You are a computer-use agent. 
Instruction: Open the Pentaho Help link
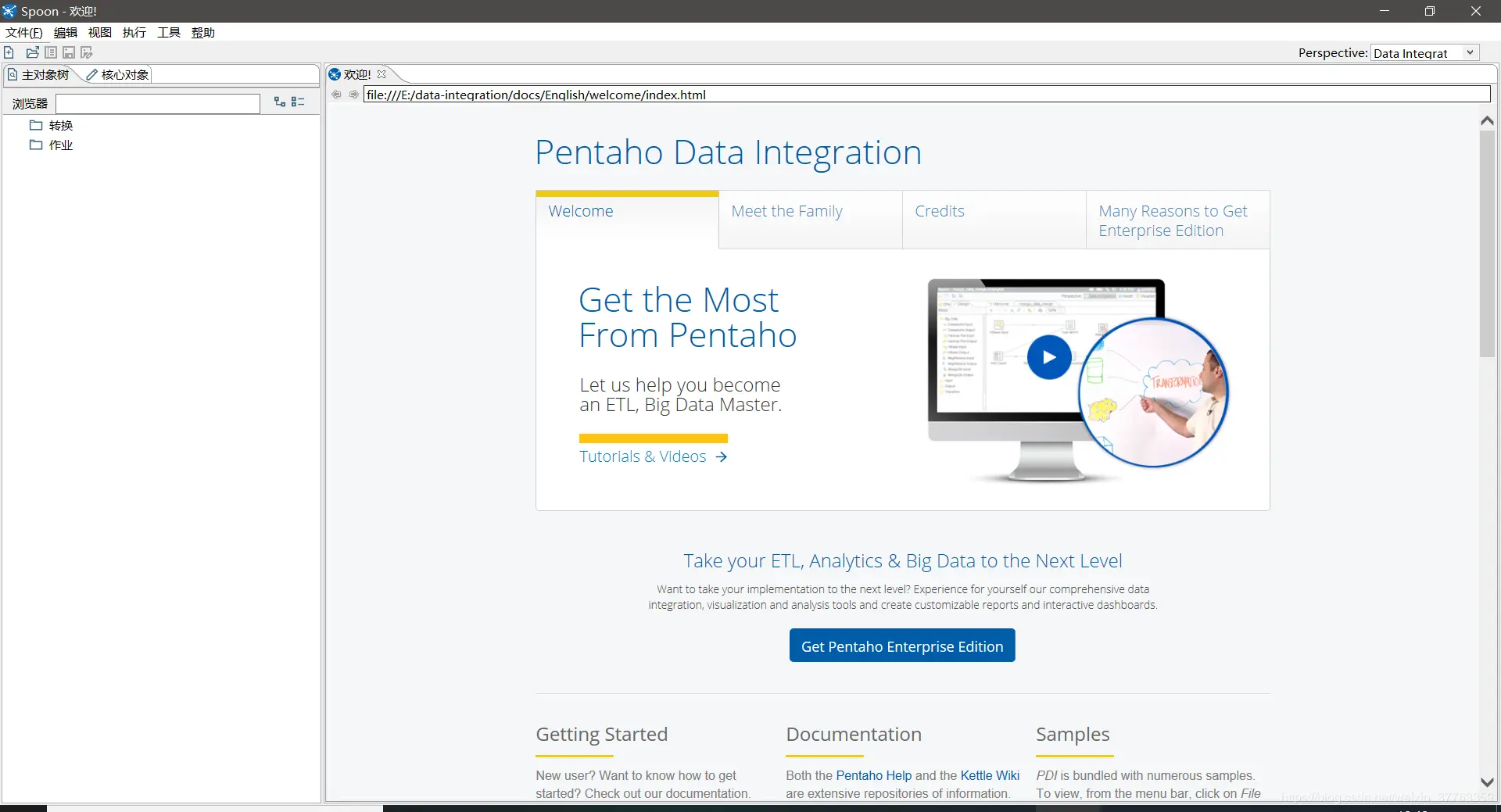click(x=874, y=775)
